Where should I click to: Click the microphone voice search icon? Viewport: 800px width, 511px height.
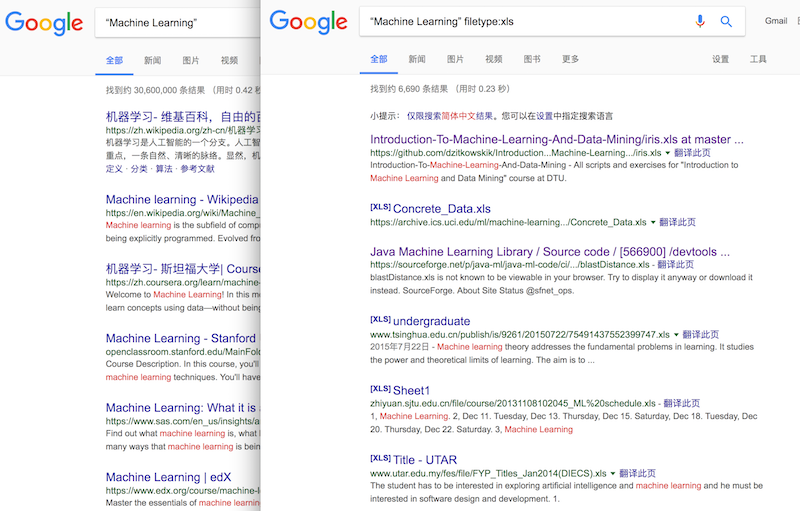pyautogui.click(x=700, y=21)
